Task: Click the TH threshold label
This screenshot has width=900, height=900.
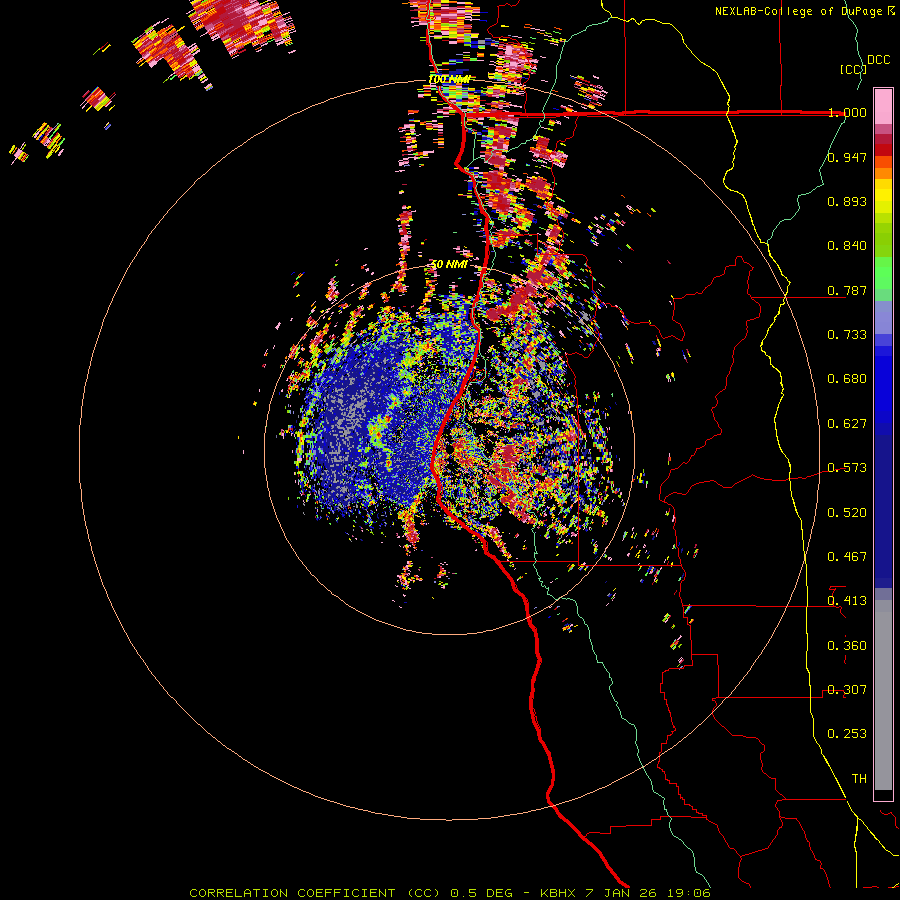Action: (859, 779)
